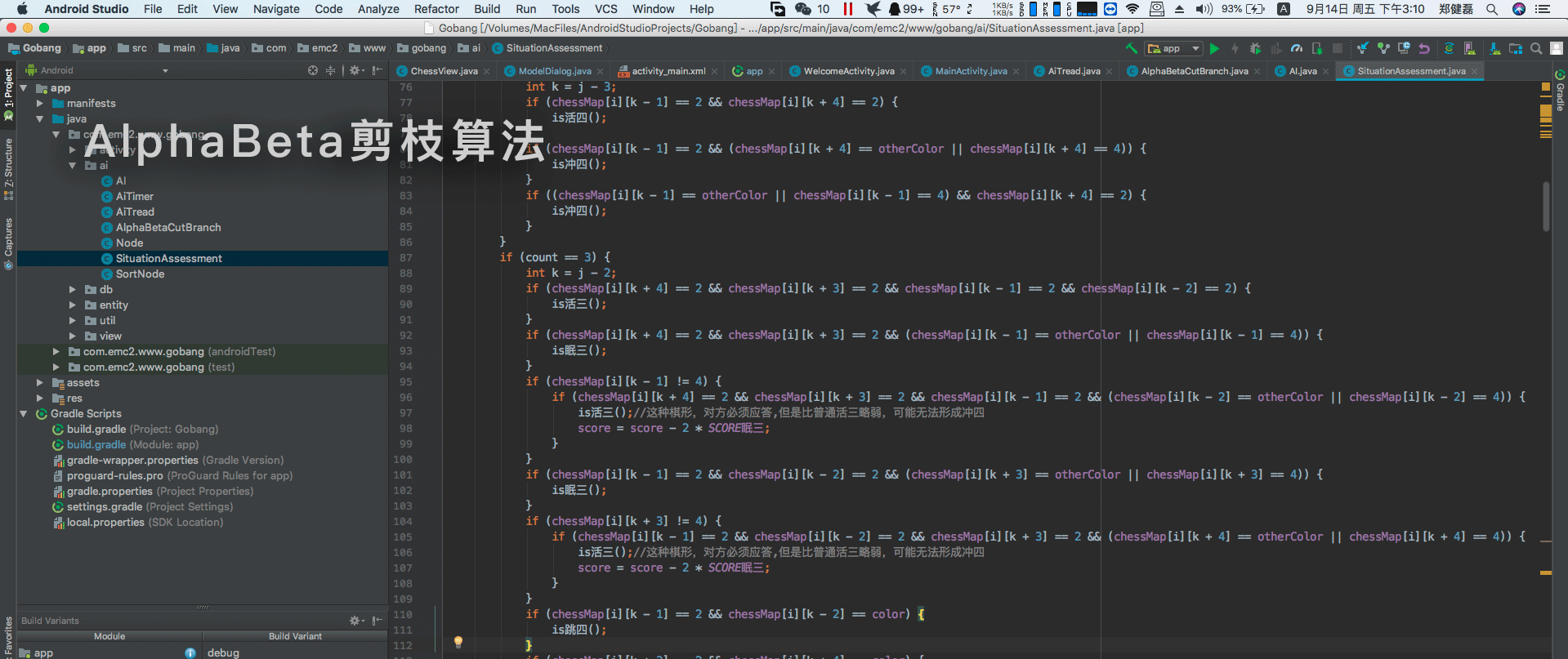The image size is (1568, 659).
Task: Click the purple Revert arrow icon
Action: pos(1424,49)
